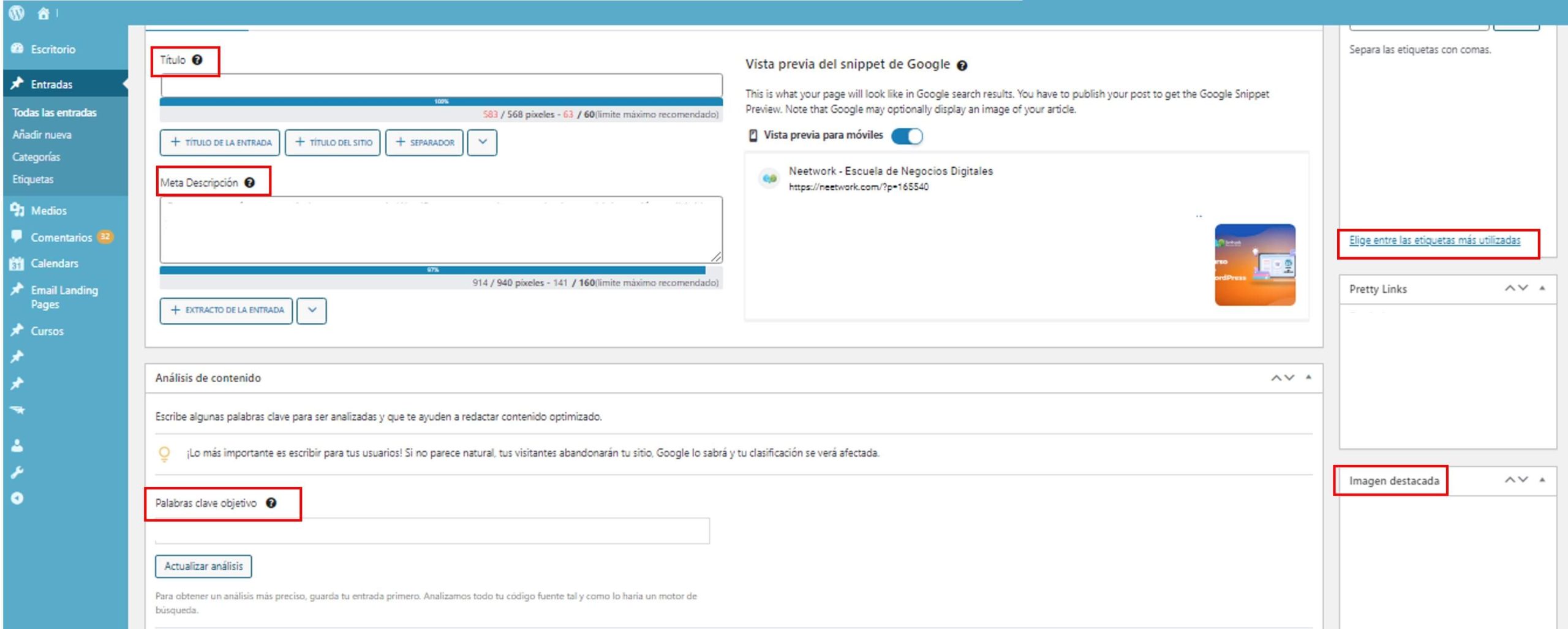The image size is (1568, 629).
Task: Open dropdown beside Extracto de la entrada
Action: tap(312, 311)
